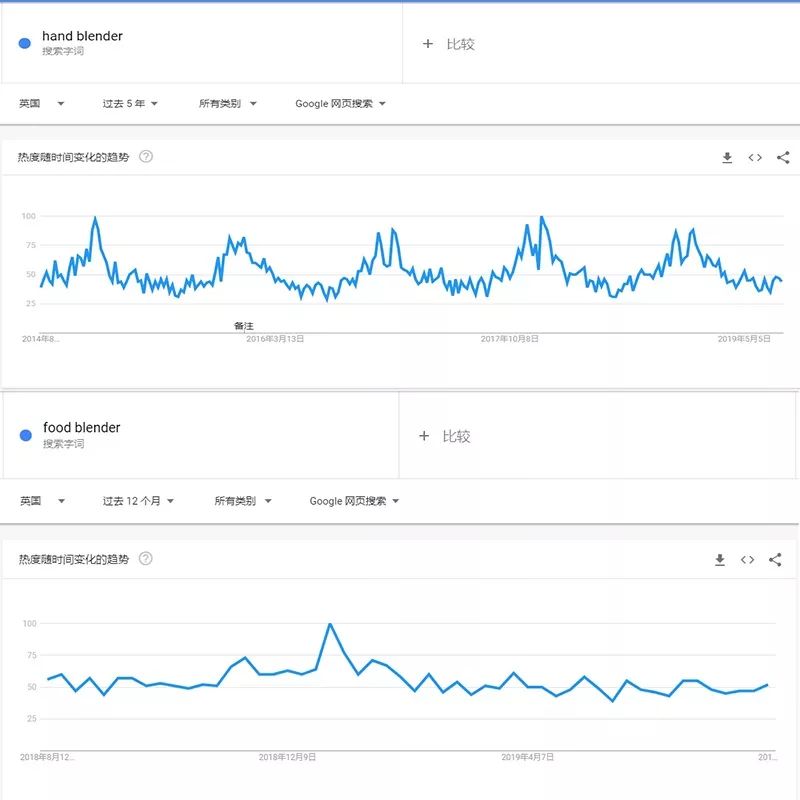Open Google 网页搜索 dropdown under hand blender
The image size is (800, 800).
click(340, 103)
